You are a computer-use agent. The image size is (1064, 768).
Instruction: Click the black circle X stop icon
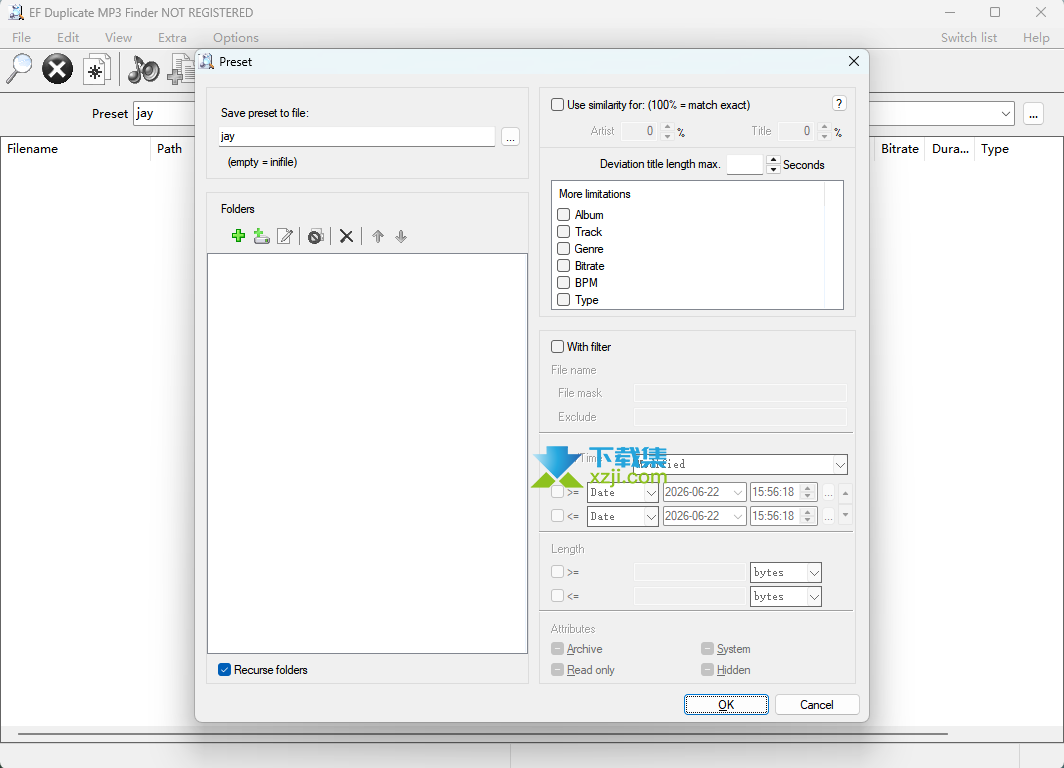click(58, 69)
